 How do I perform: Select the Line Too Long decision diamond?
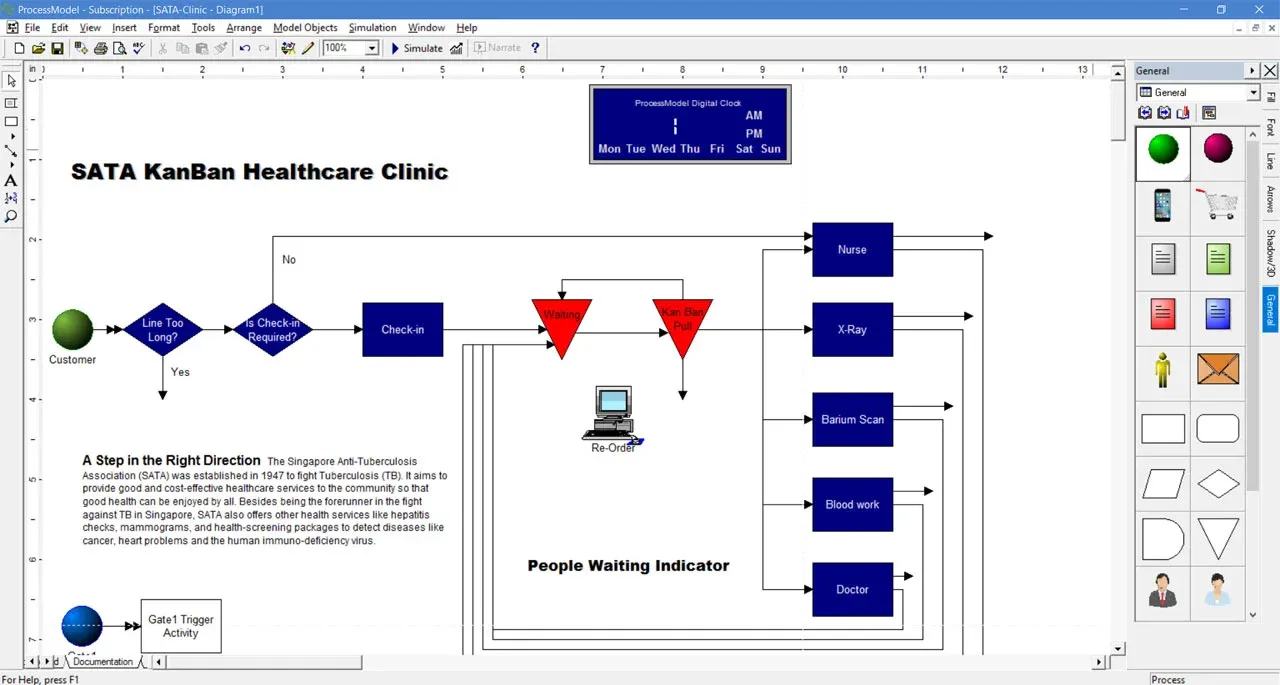tap(162, 329)
